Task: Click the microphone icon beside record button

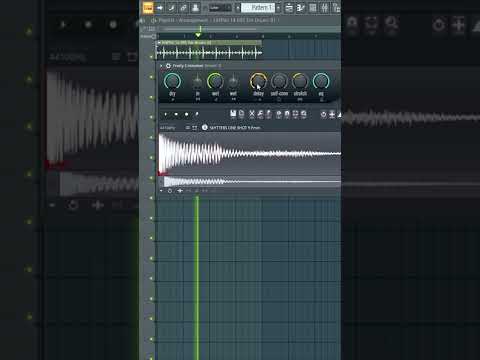Action: (197, 115)
